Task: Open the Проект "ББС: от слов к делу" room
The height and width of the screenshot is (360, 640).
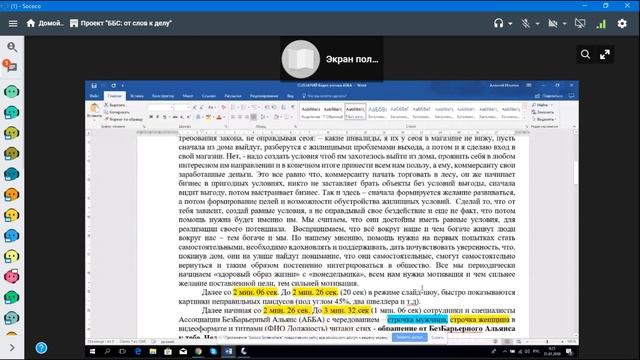Action: (121, 23)
